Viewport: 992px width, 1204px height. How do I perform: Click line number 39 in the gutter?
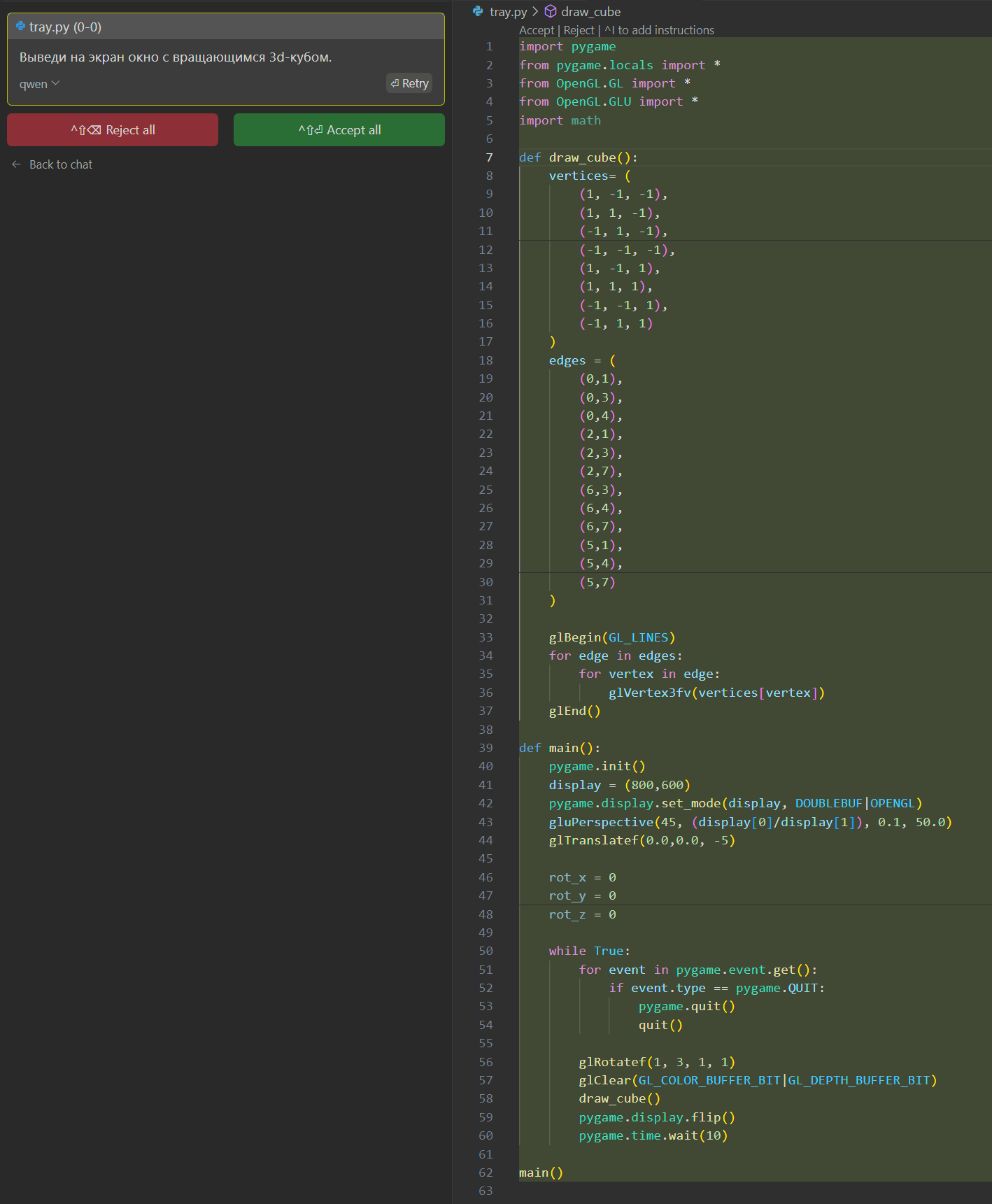click(486, 748)
